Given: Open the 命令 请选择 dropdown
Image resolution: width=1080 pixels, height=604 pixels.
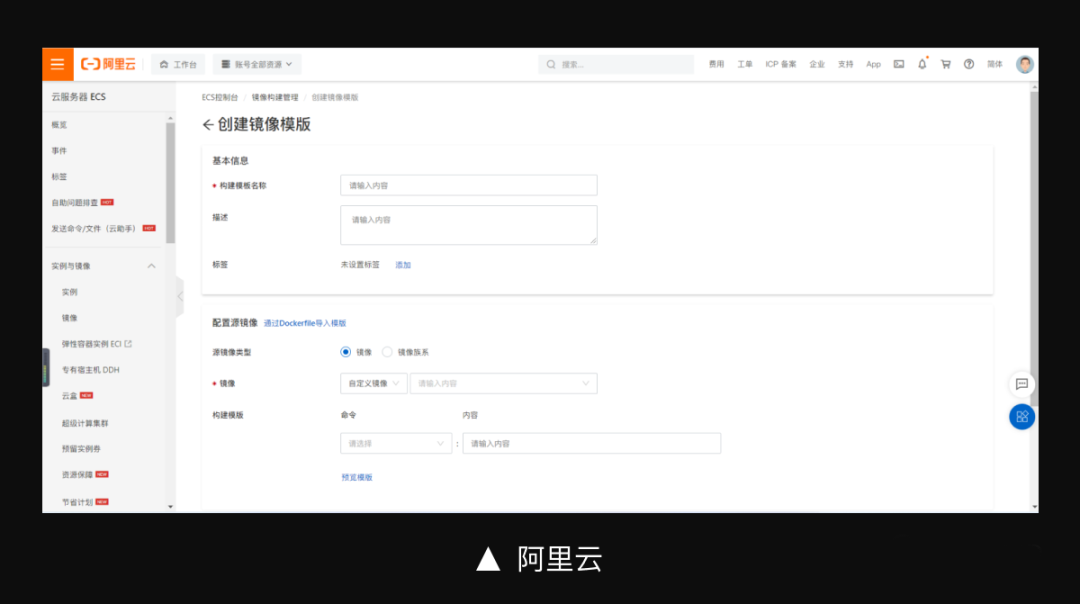Looking at the screenshot, I should [396, 444].
